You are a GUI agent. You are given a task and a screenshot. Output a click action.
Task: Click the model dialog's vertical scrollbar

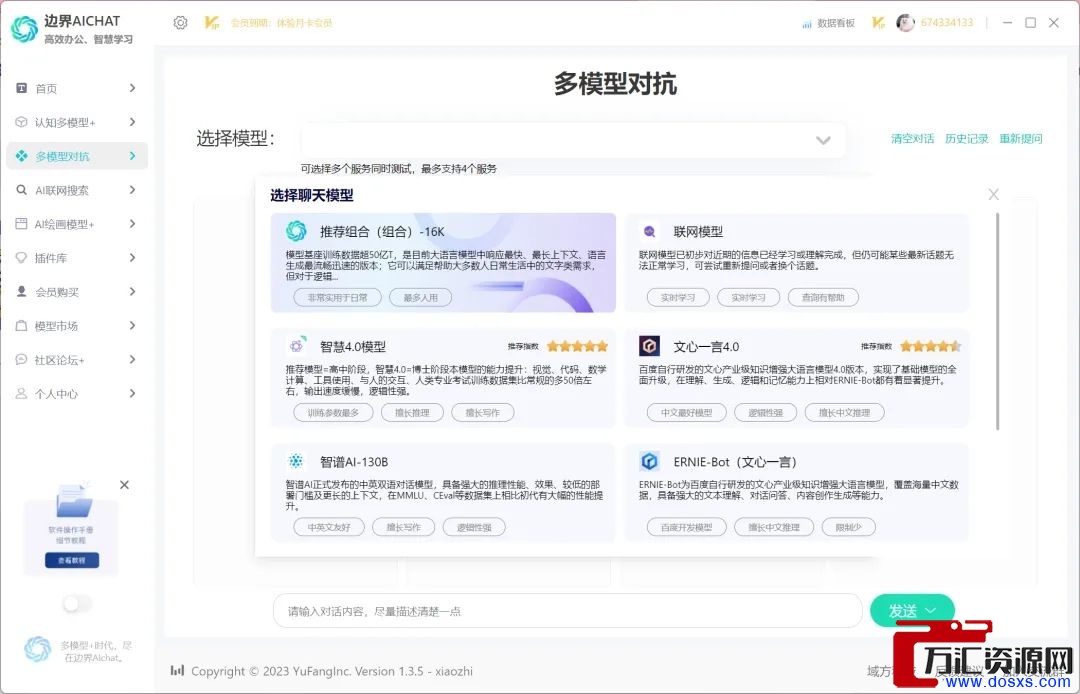point(997,322)
